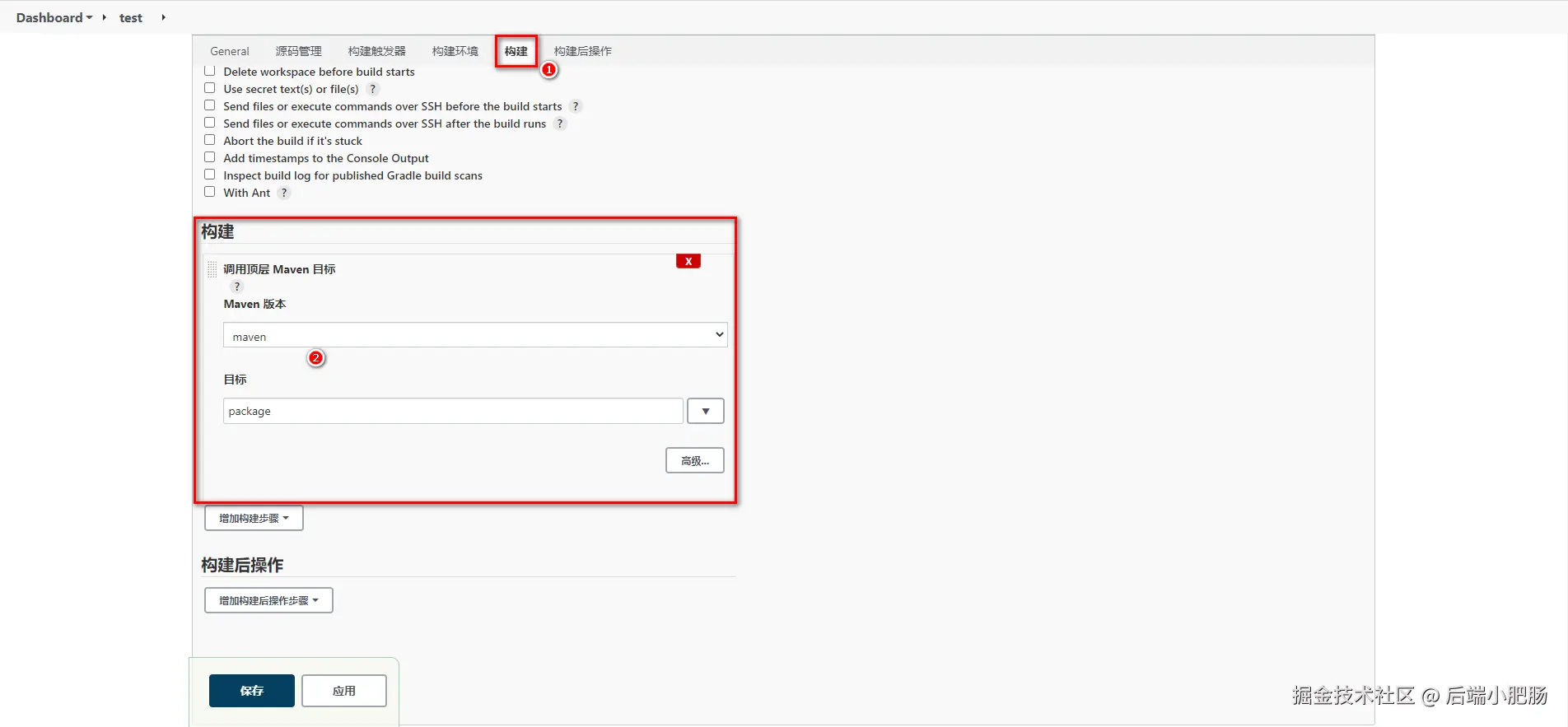Image resolution: width=1568 pixels, height=727 pixels.
Task: Grab the drag handle of the Maven step
Action: pyautogui.click(x=212, y=269)
